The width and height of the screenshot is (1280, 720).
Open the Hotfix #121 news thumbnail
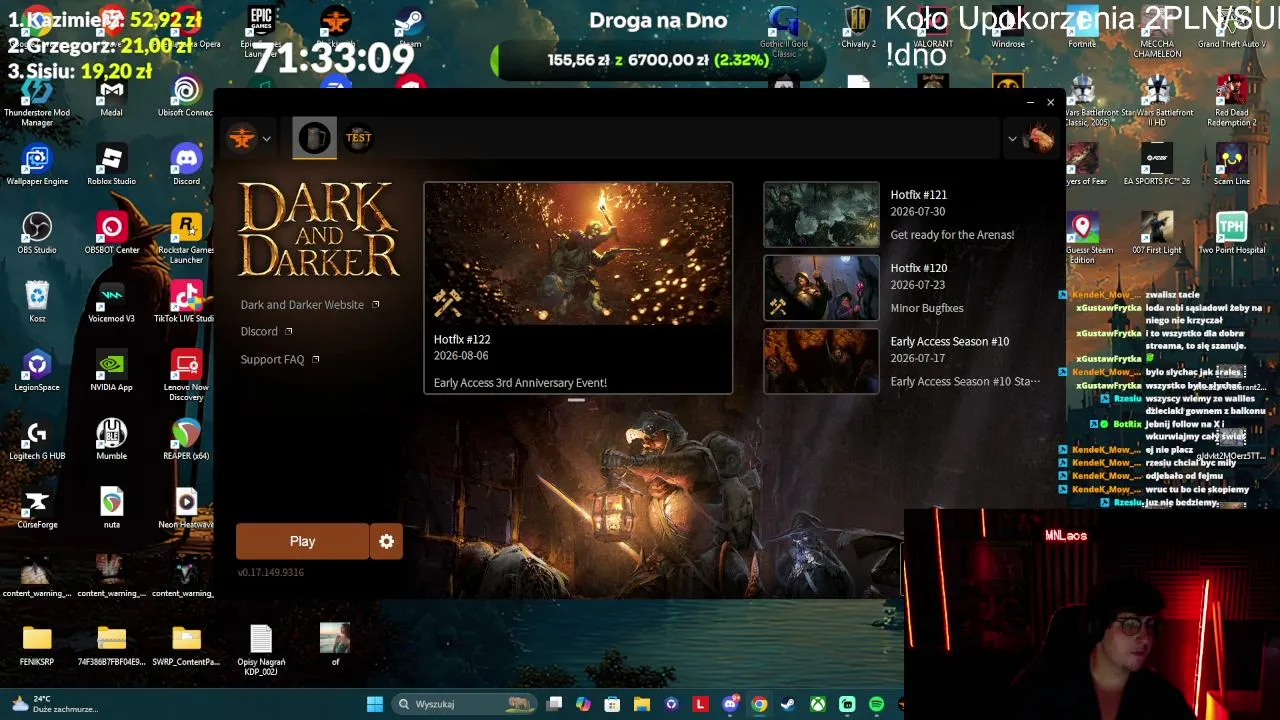pos(821,214)
